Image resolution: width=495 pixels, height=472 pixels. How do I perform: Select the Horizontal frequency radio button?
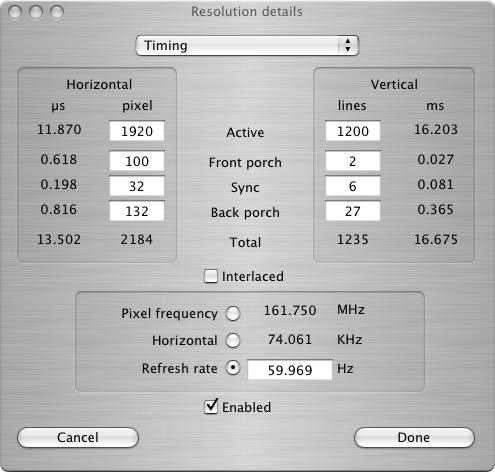tap(233, 340)
